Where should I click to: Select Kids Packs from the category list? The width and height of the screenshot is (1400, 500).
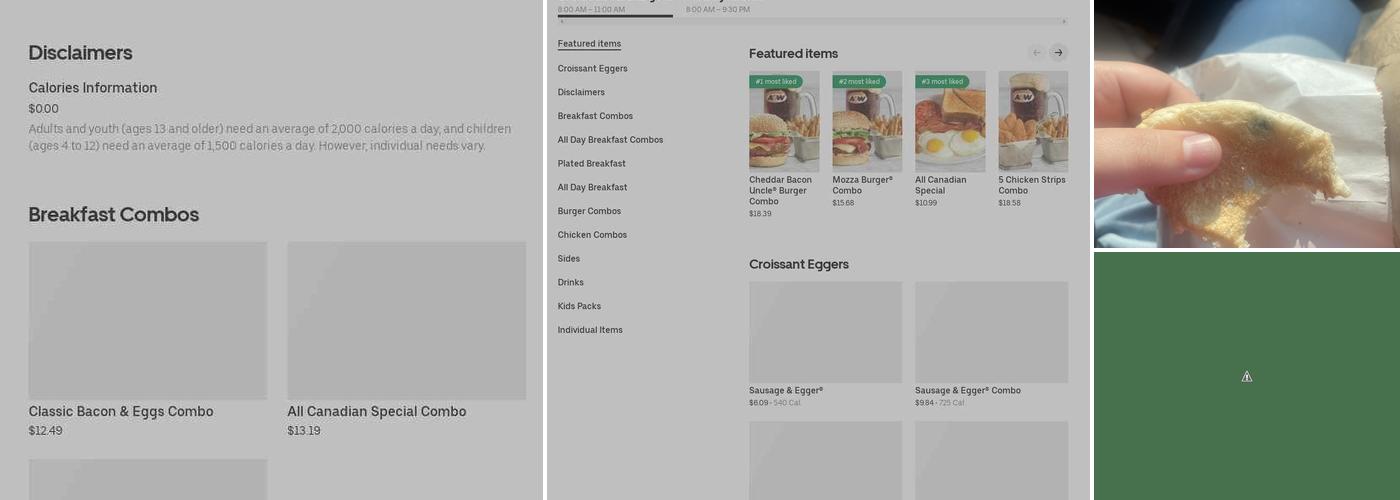(579, 306)
